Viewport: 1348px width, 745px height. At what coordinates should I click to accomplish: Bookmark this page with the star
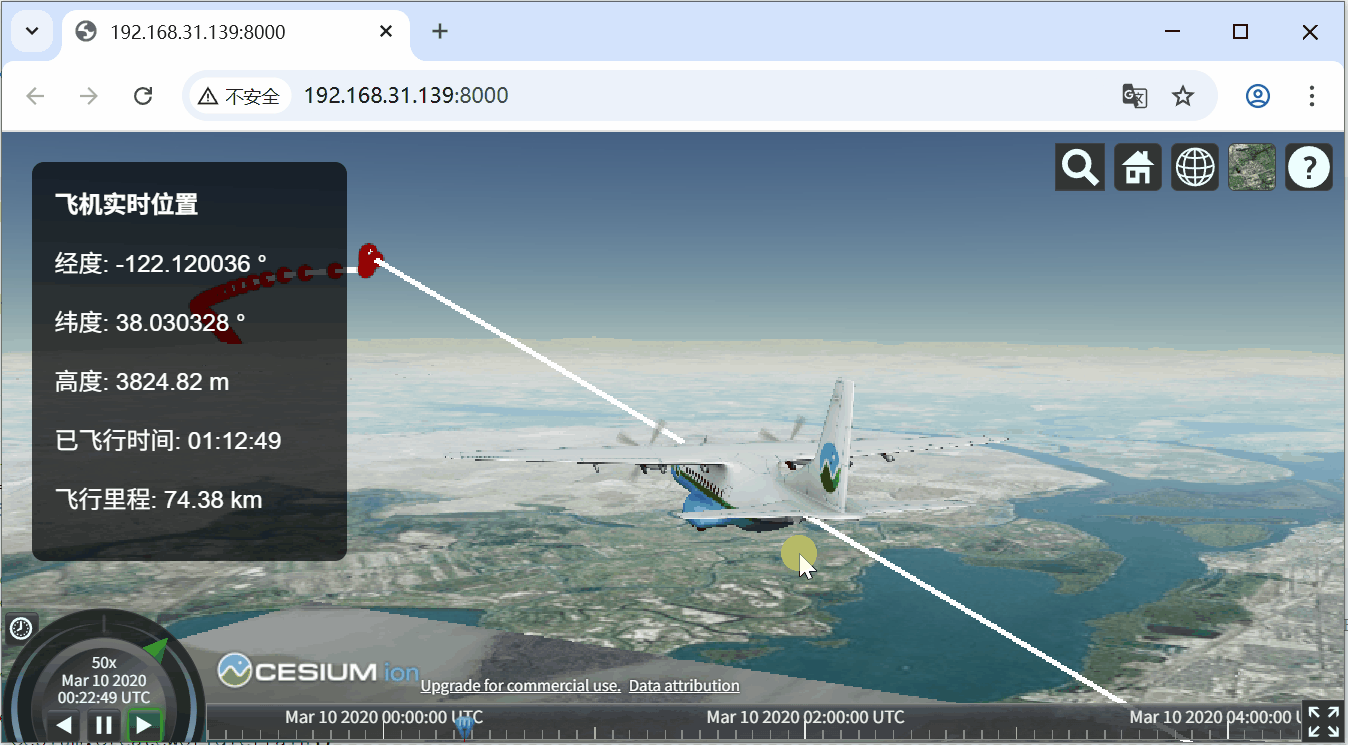coord(1183,96)
